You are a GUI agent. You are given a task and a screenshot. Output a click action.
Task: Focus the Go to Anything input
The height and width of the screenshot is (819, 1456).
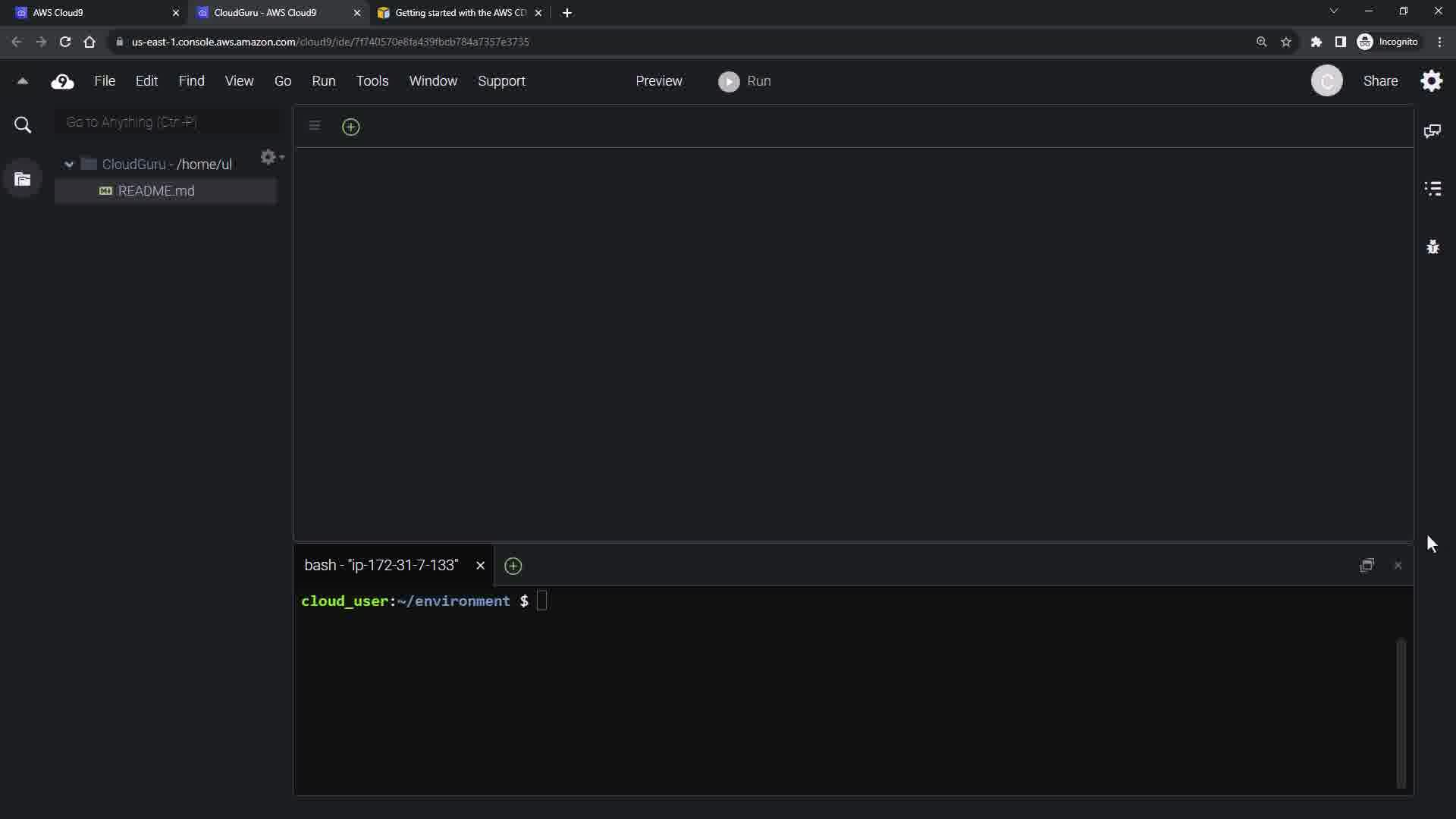point(168,122)
